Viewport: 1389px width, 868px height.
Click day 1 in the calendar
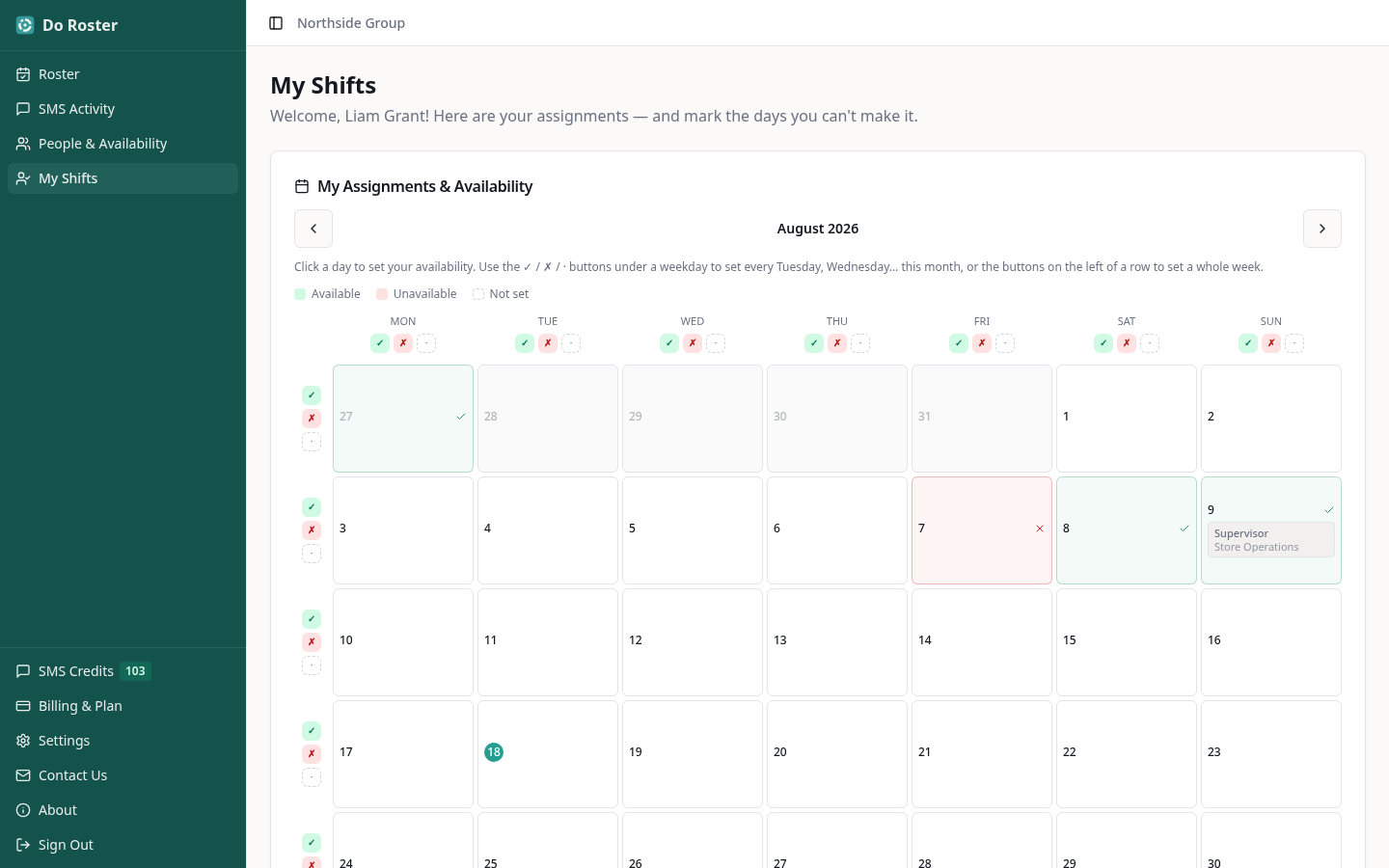coord(1127,419)
